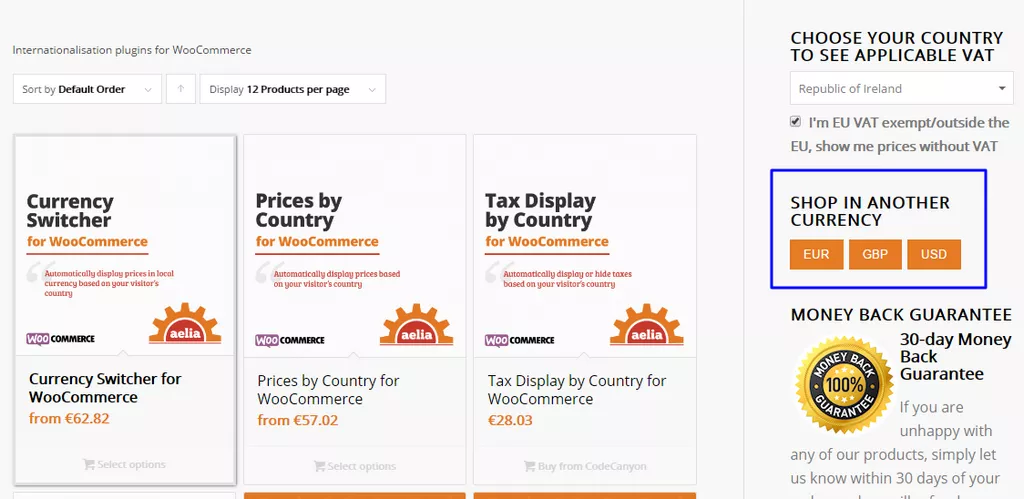Open the Sort by Default Order dropdown
Image resolution: width=1024 pixels, height=499 pixels.
coord(88,89)
